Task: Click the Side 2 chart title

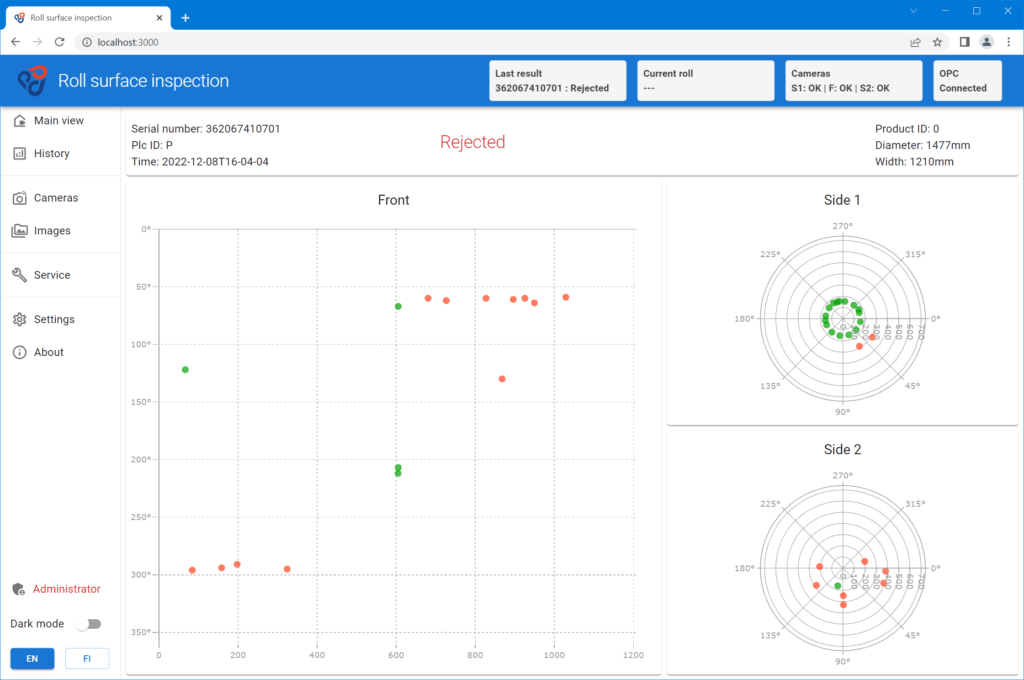Action: [x=842, y=449]
